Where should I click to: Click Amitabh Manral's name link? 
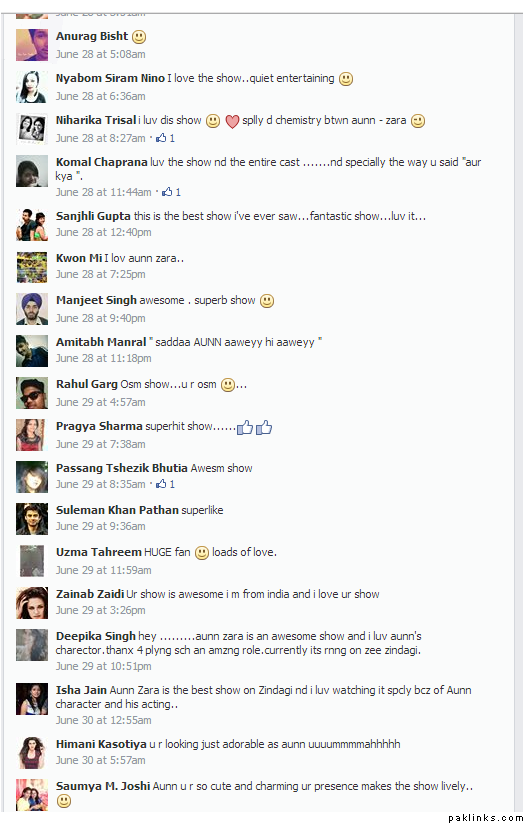tap(101, 342)
